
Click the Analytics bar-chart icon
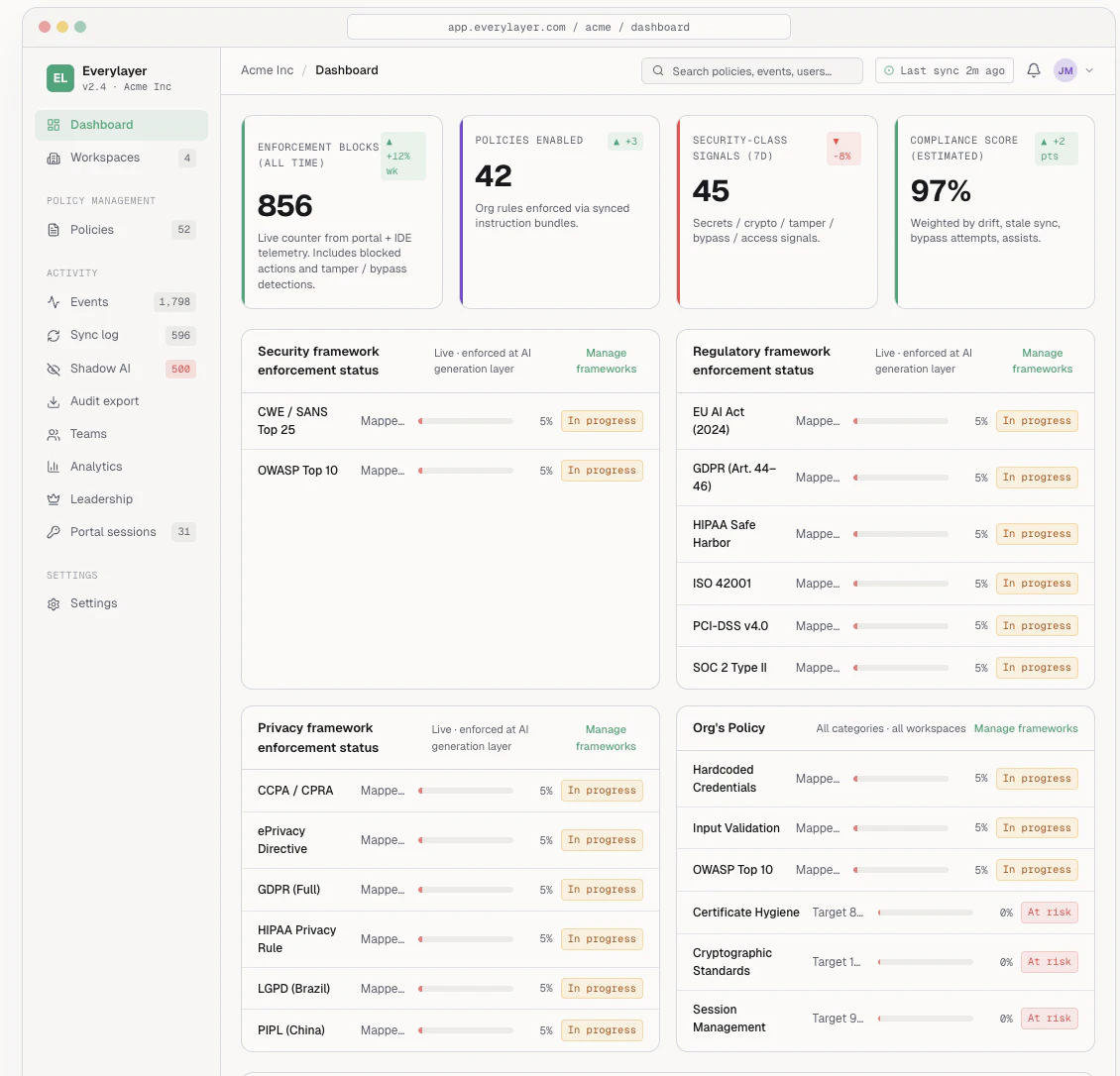(53, 466)
